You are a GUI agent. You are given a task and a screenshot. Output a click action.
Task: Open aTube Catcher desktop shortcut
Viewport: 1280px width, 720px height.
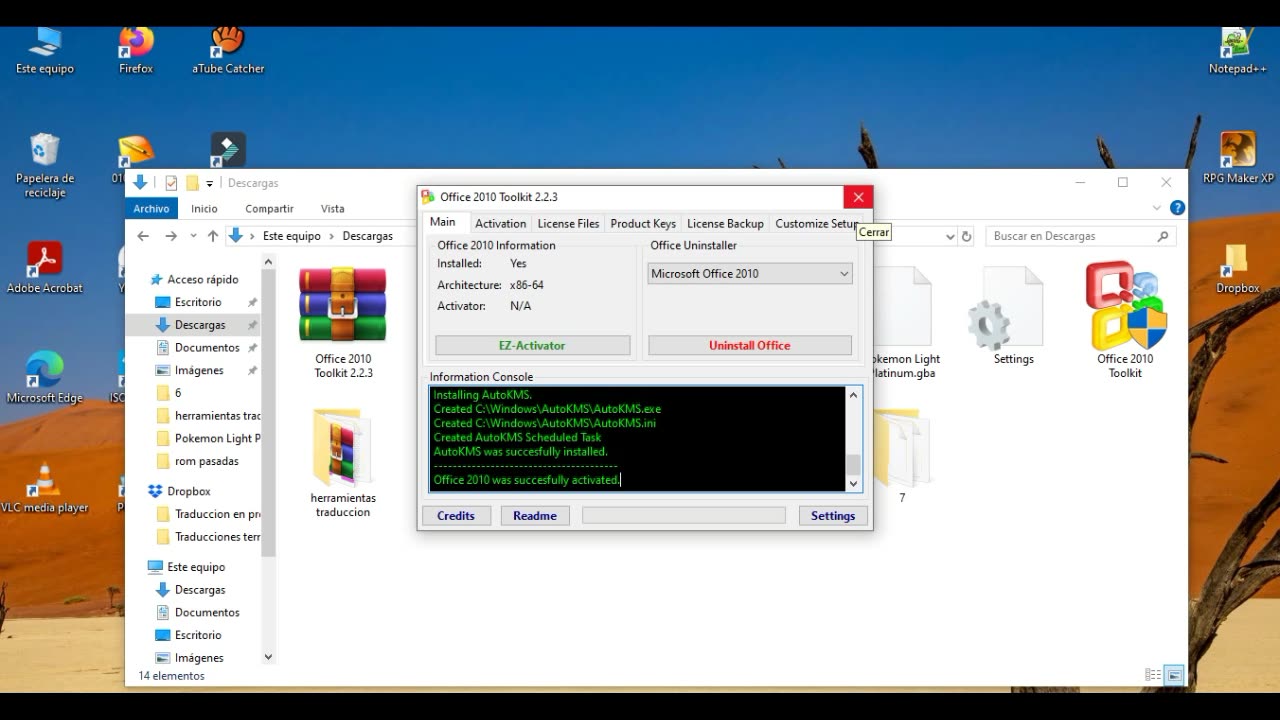click(228, 49)
